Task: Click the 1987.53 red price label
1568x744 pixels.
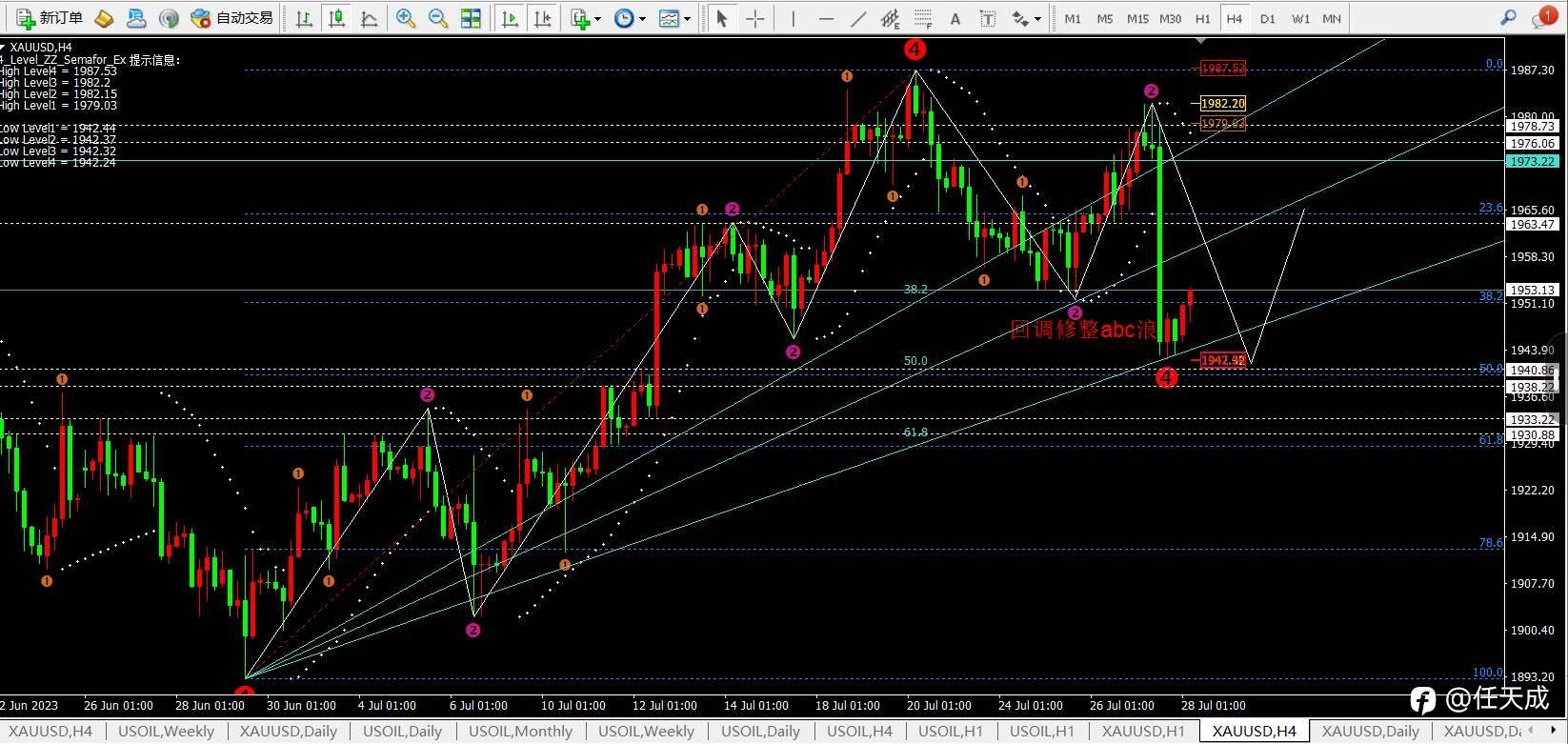Action: pos(1222,69)
